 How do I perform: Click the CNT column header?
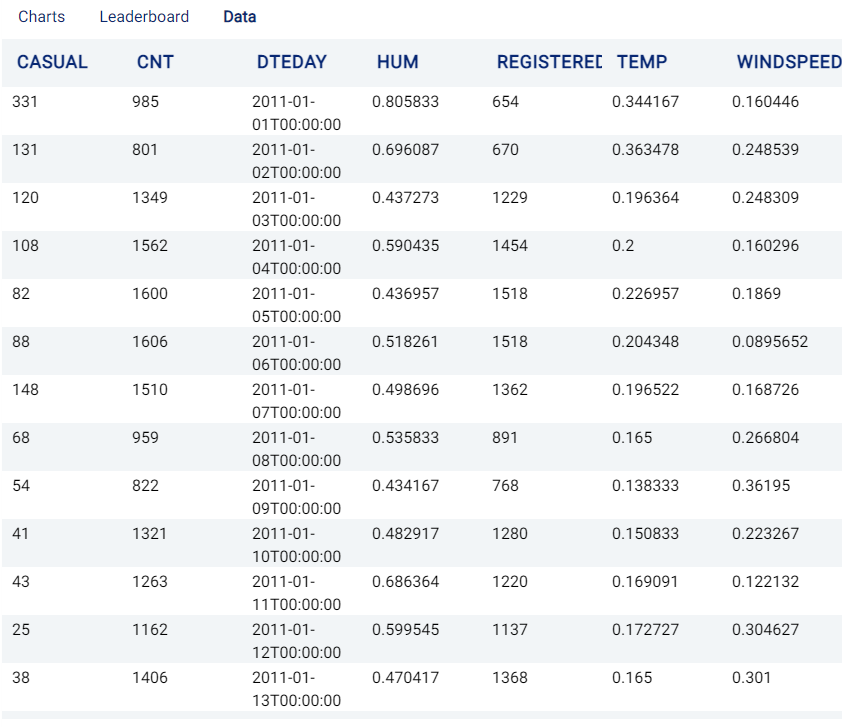155,62
